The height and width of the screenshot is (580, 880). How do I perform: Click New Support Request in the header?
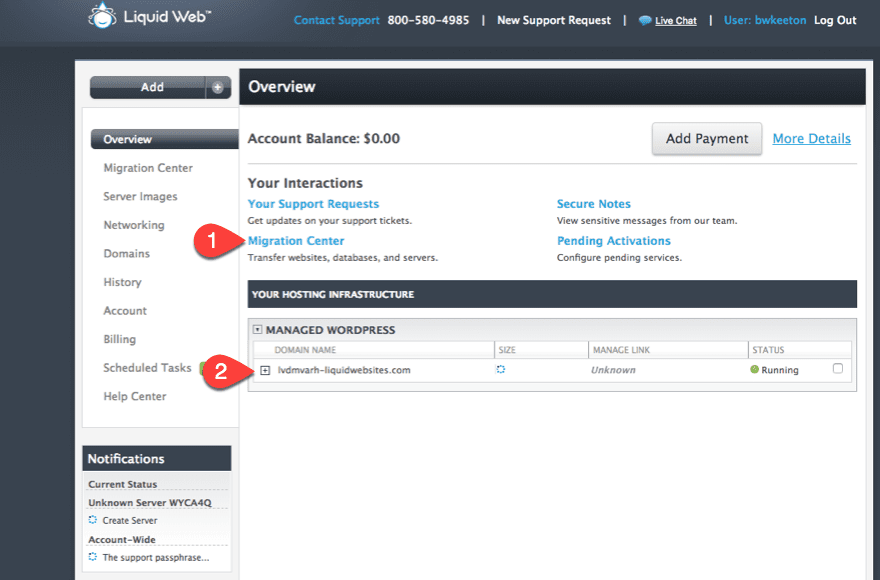coord(554,20)
